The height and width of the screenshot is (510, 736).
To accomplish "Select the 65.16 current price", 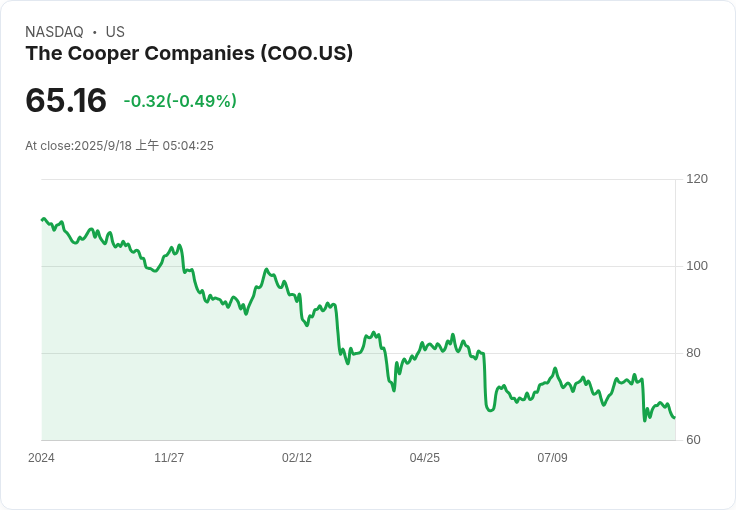I will [66, 101].
